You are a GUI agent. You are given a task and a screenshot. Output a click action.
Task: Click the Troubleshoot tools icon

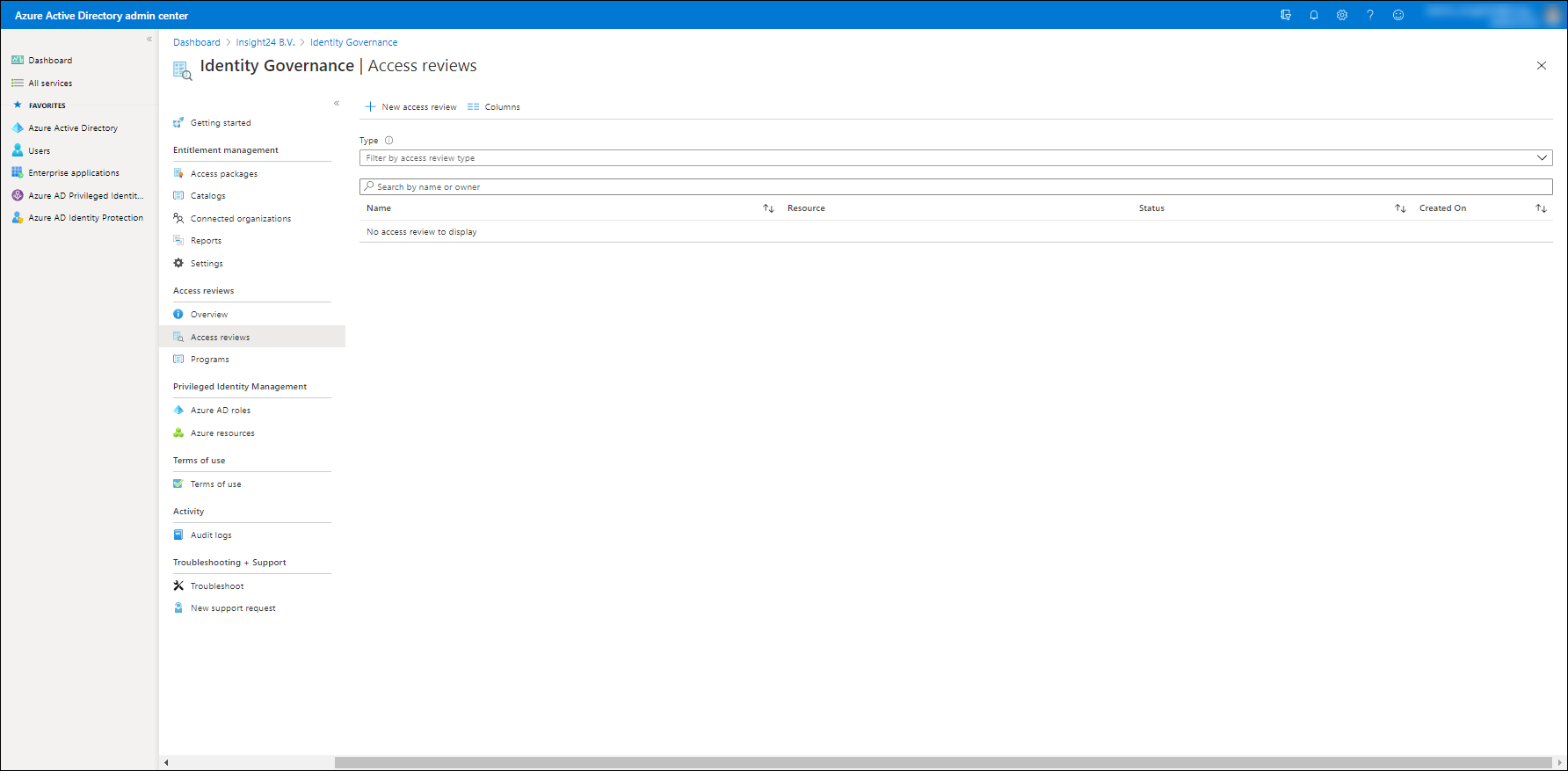coord(178,586)
